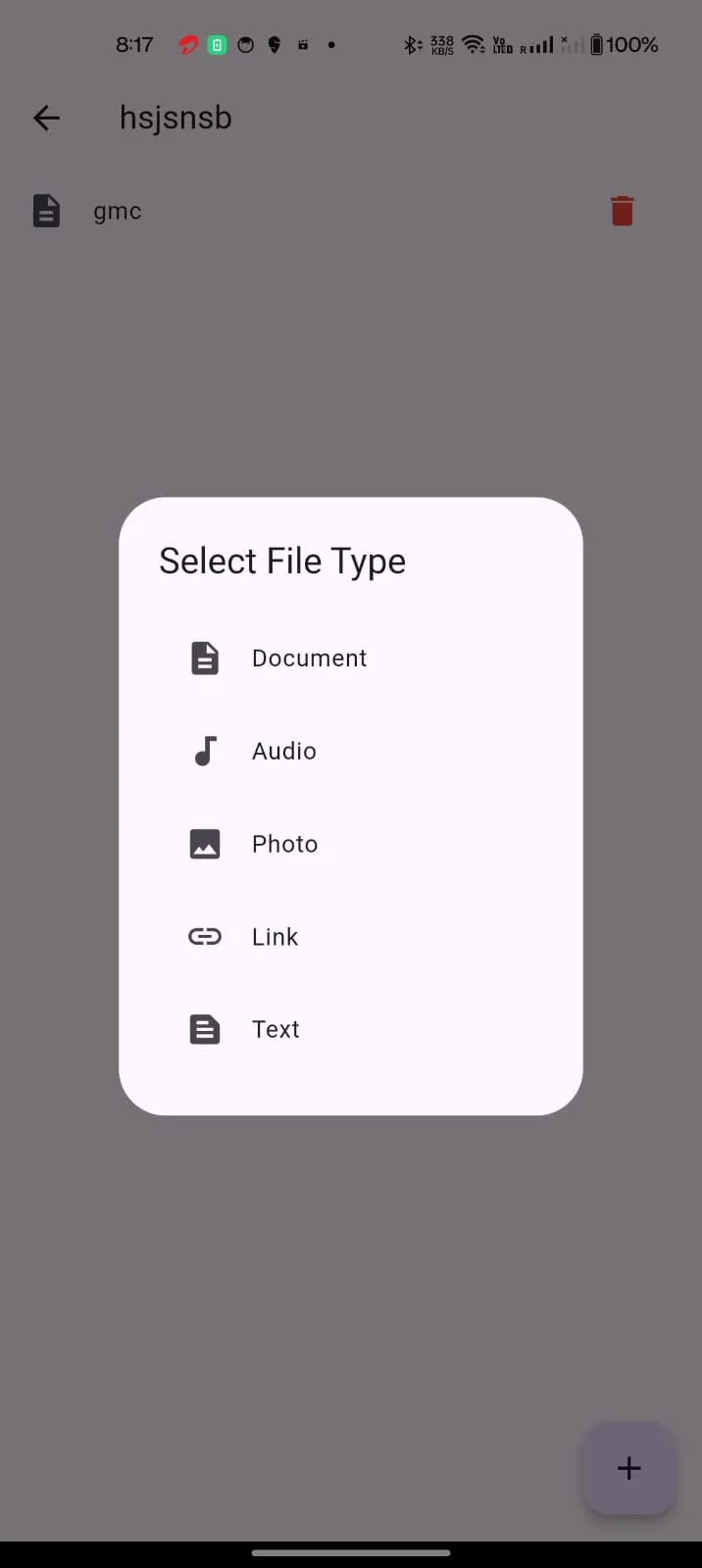Tap the Bluetooth status icon
702x1568 pixels.
click(412, 45)
